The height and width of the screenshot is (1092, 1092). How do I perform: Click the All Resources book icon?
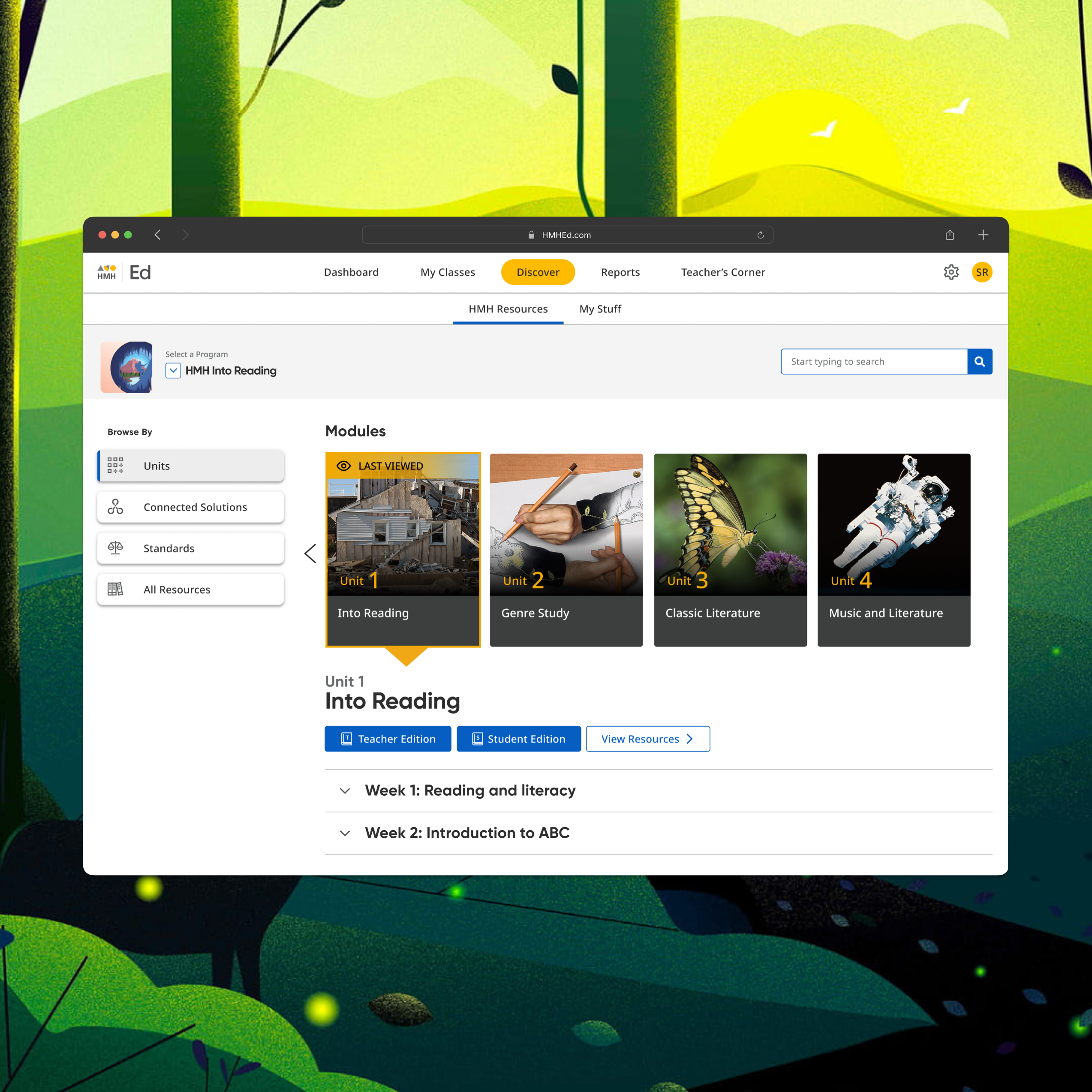tap(115, 590)
